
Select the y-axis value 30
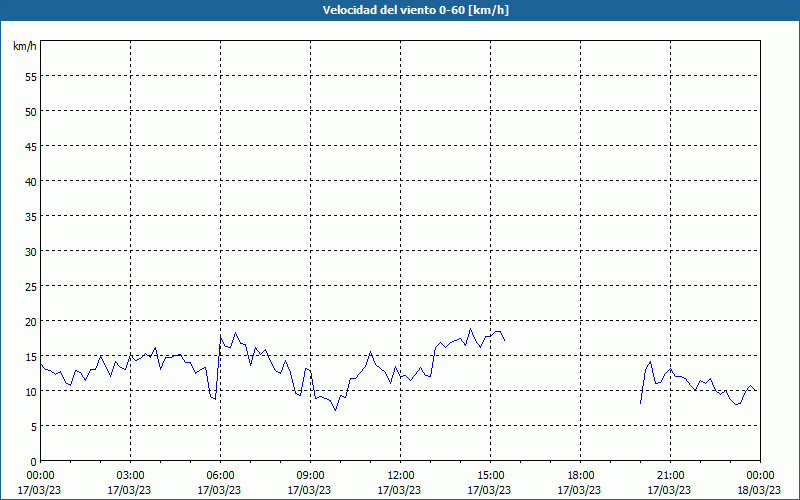pos(31,252)
